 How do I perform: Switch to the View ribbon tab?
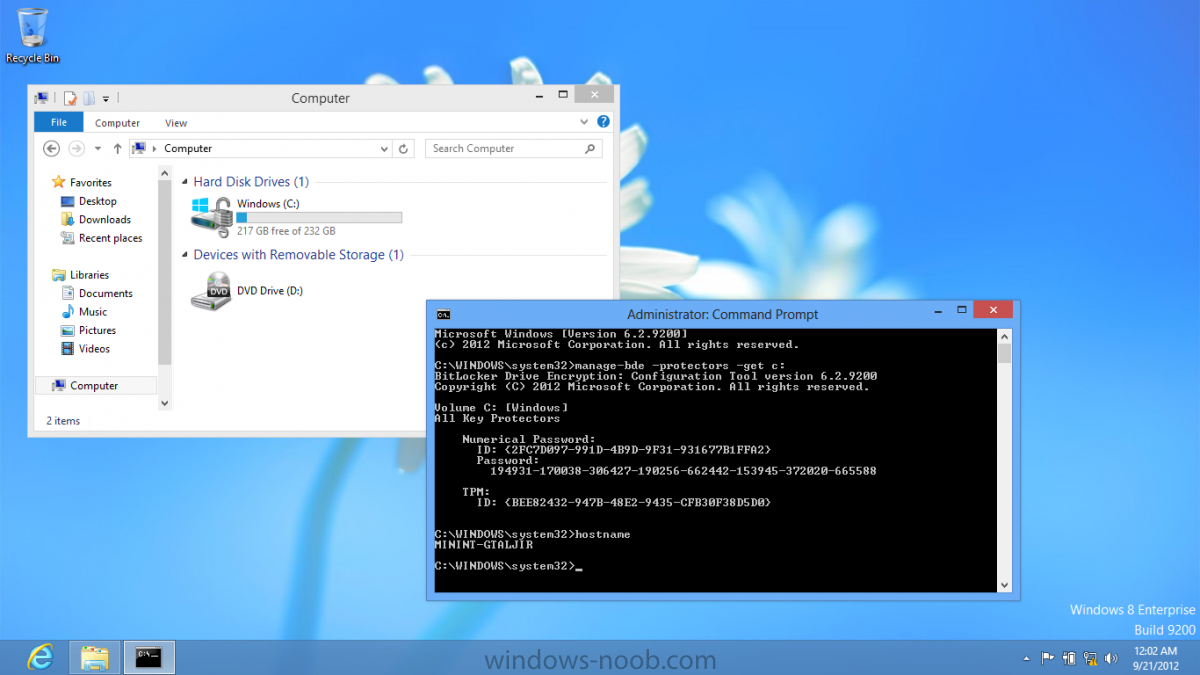pyautogui.click(x=176, y=123)
